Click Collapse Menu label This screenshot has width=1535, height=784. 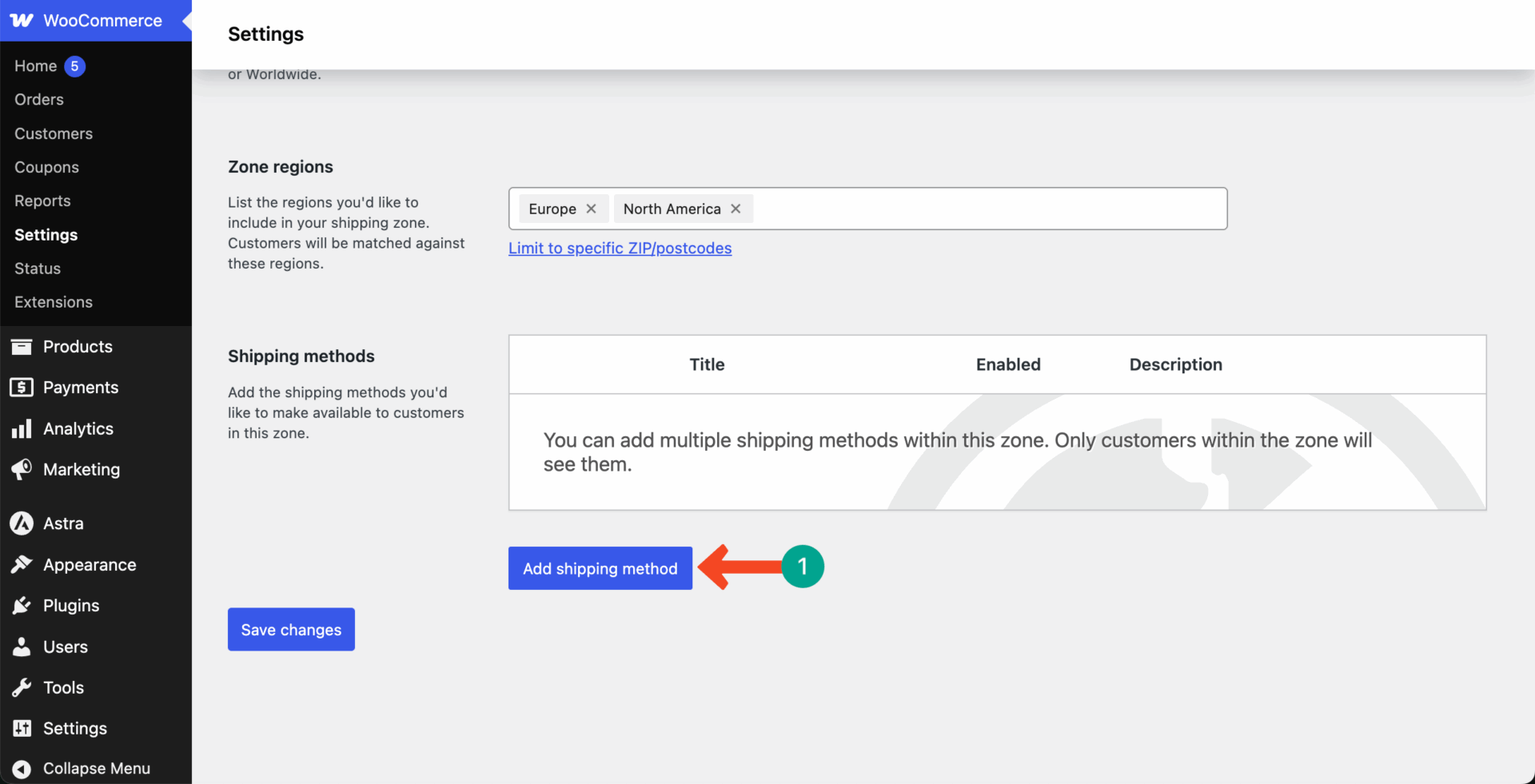[97, 769]
